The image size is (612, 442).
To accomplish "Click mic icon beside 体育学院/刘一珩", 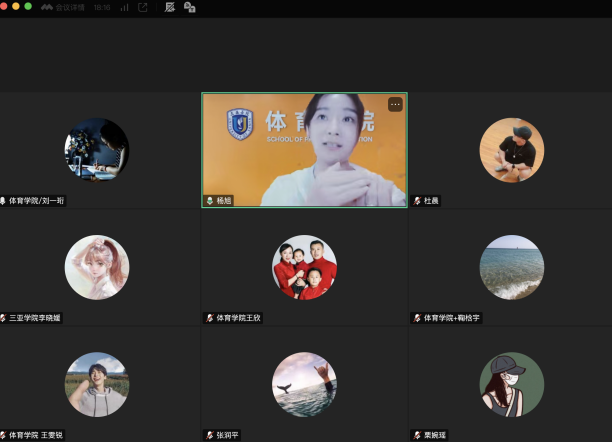I will click(x=4, y=201).
